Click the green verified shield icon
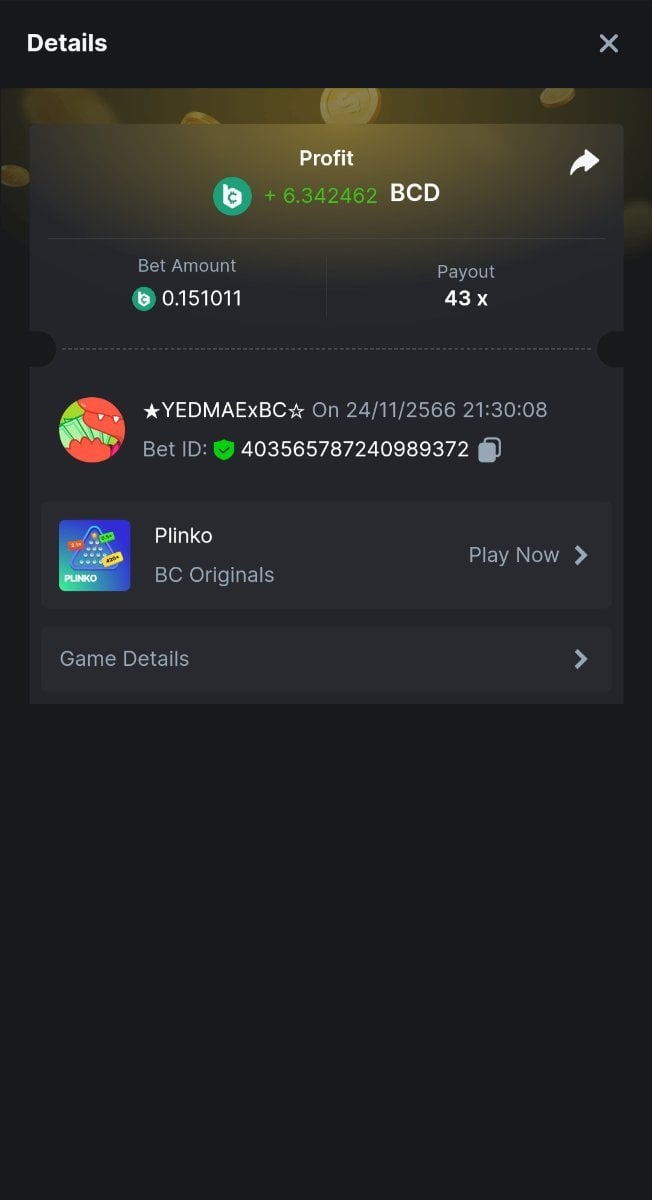The width and height of the screenshot is (652, 1200). [x=223, y=450]
